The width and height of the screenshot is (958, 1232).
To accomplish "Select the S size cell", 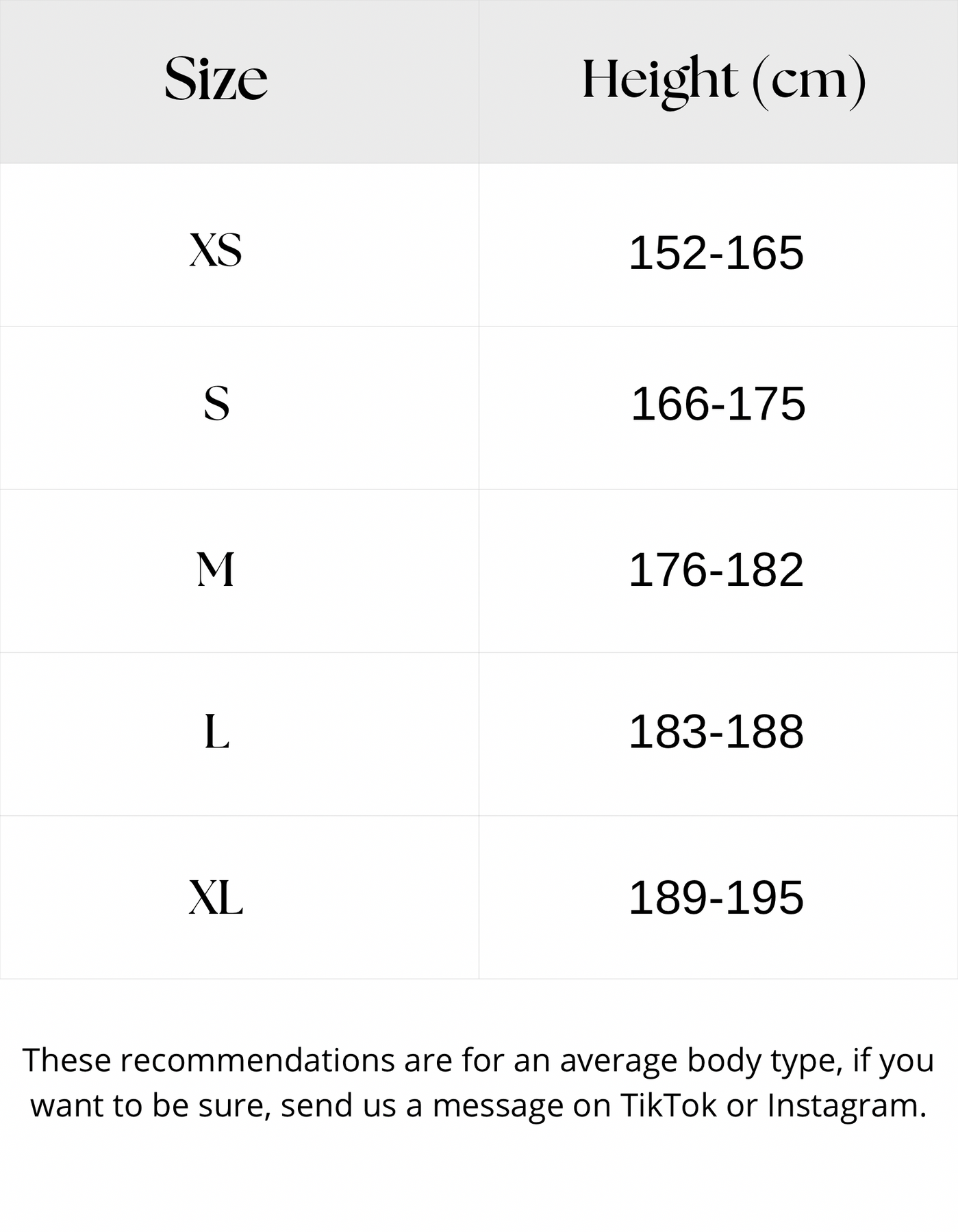I will pos(216,404).
